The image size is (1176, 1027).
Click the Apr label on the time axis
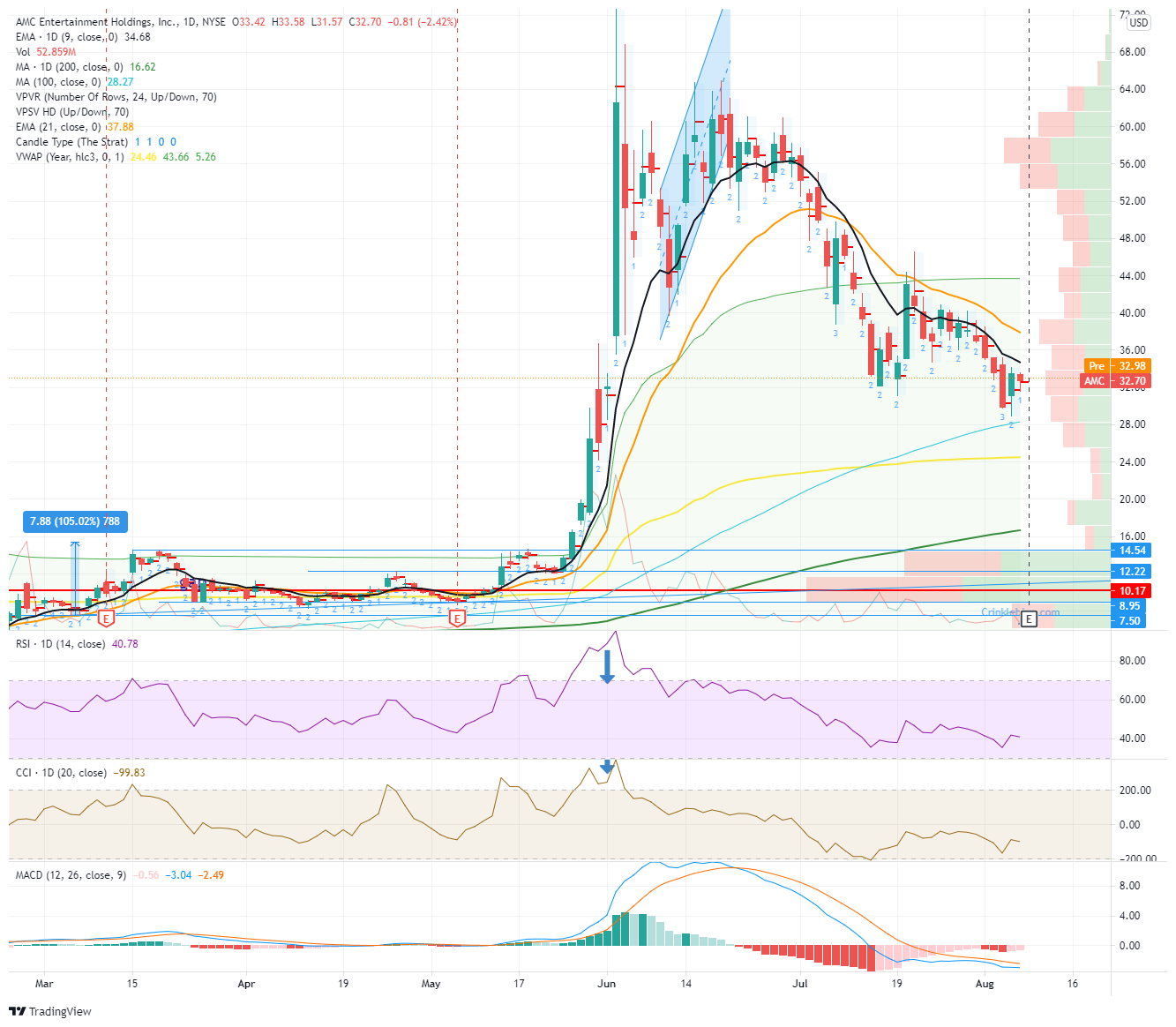[x=246, y=983]
